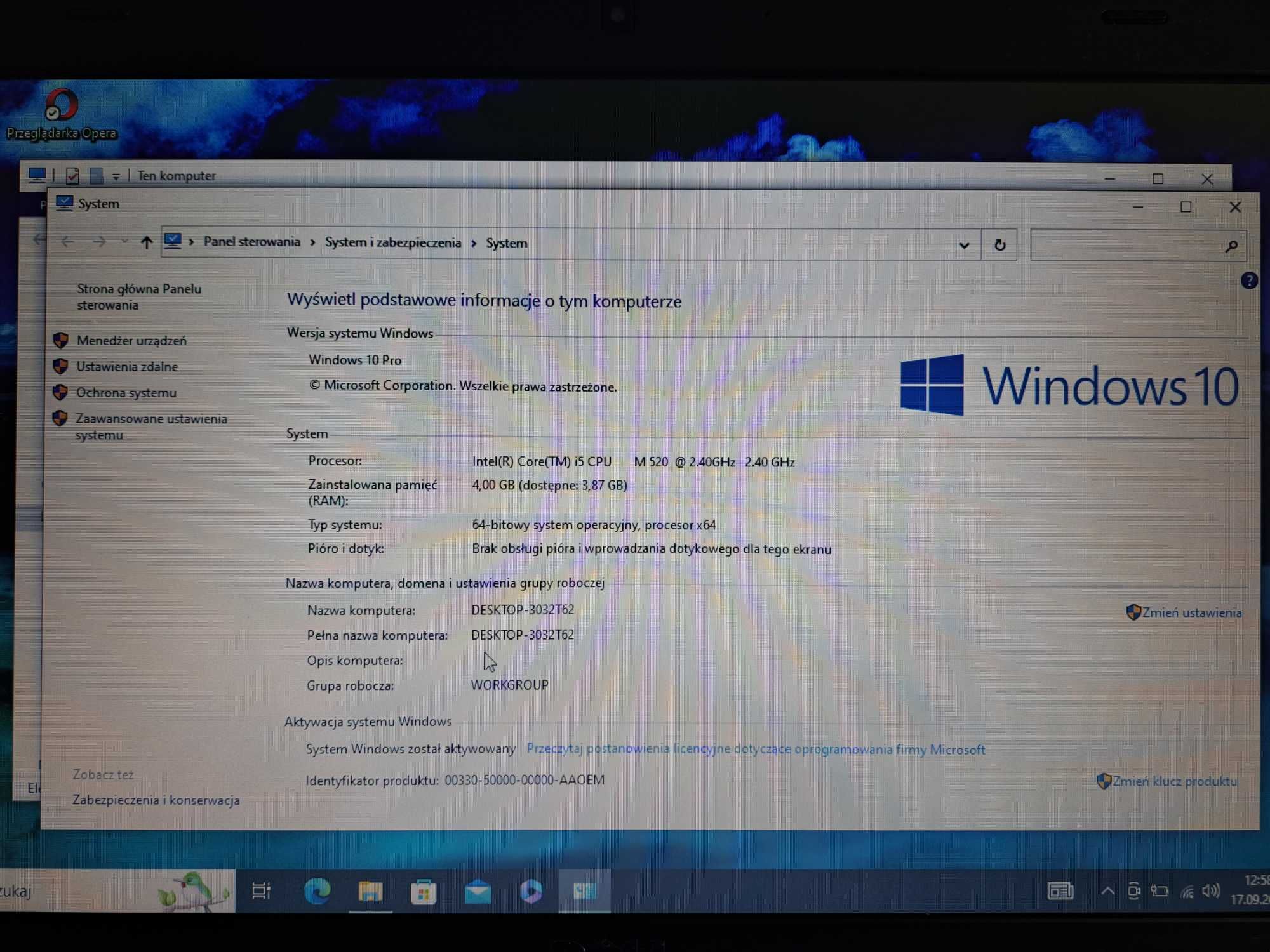The width and height of the screenshot is (1270, 952).
Task: Click shield icon beside Zmień klucz produktu
Action: [x=1104, y=781]
